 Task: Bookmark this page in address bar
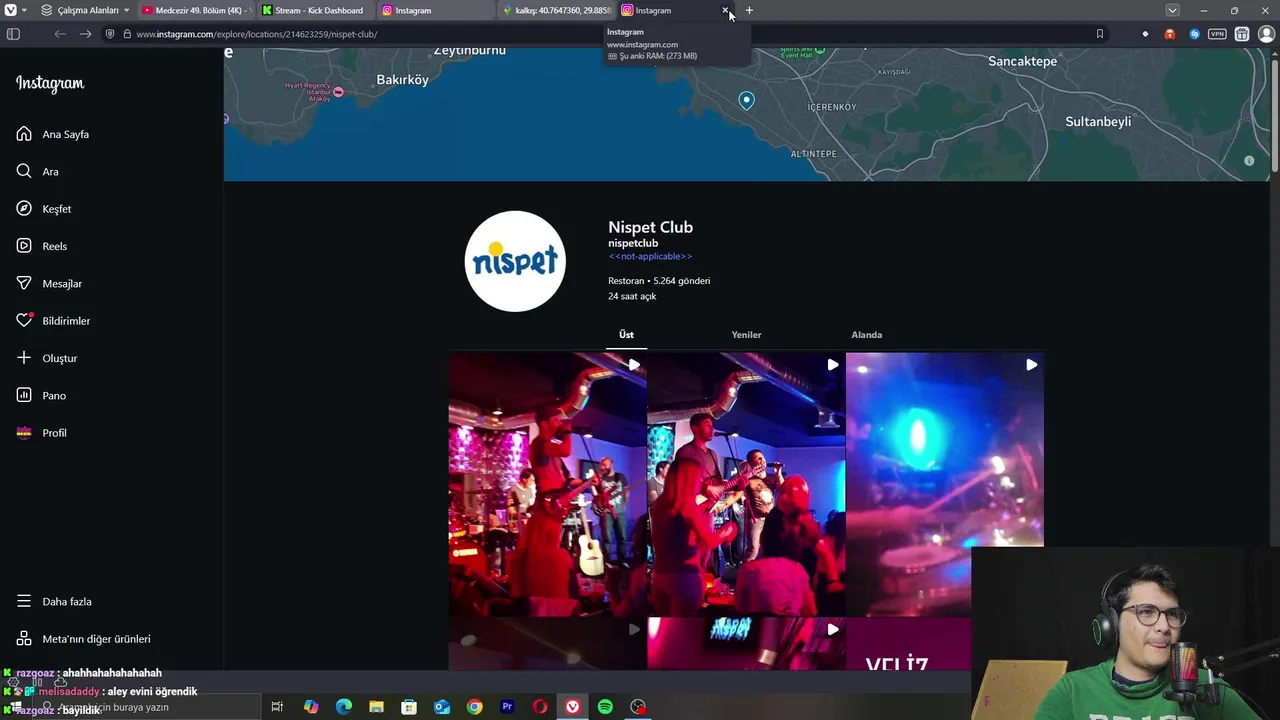tap(1099, 34)
